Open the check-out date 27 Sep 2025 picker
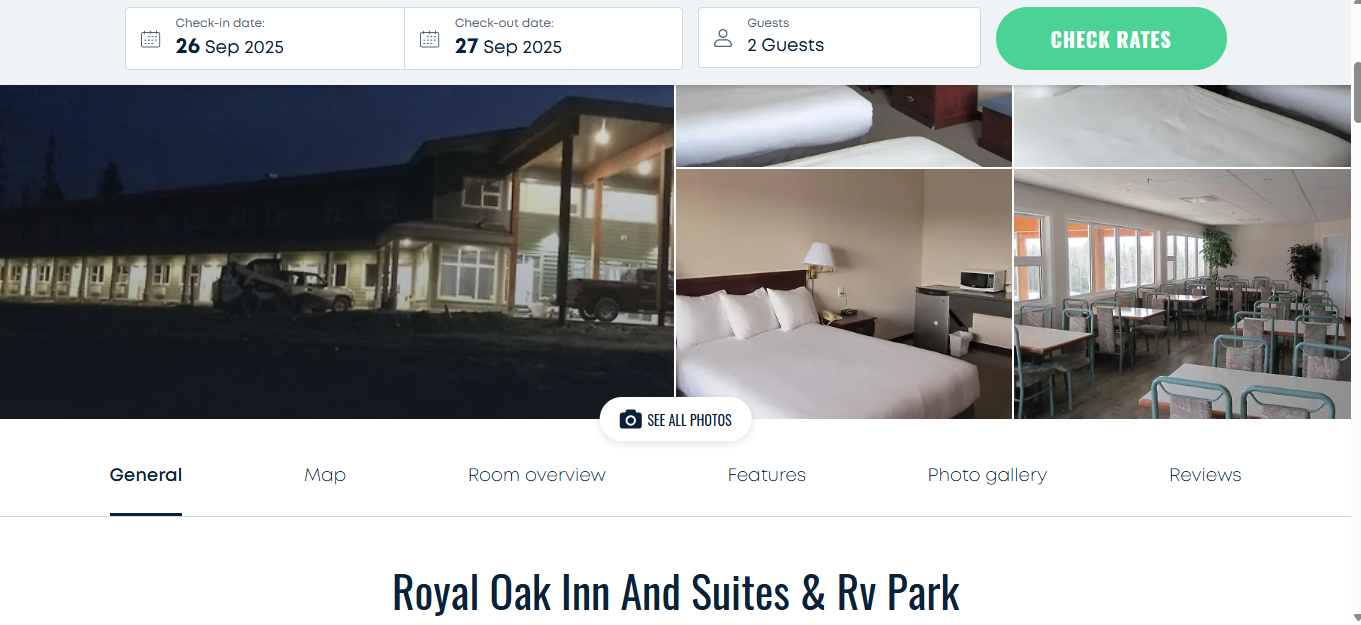The width and height of the screenshot is (1361, 625). 544,38
